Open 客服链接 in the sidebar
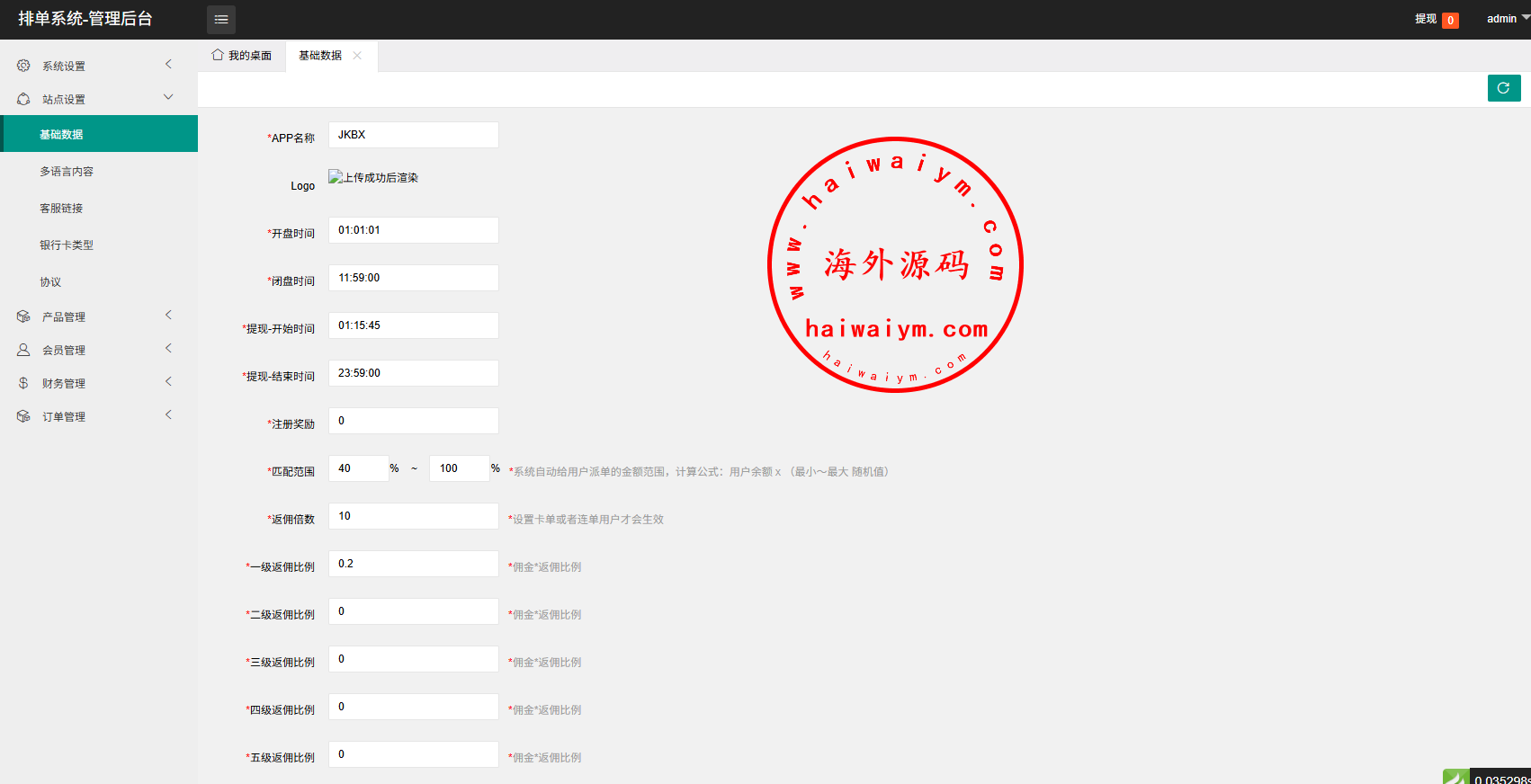The height and width of the screenshot is (784, 1531). click(x=61, y=209)
